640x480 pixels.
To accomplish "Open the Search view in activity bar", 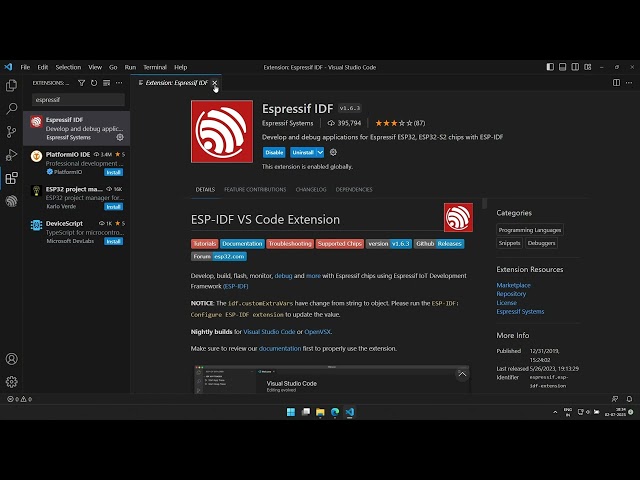I will [x=11, y=109].
